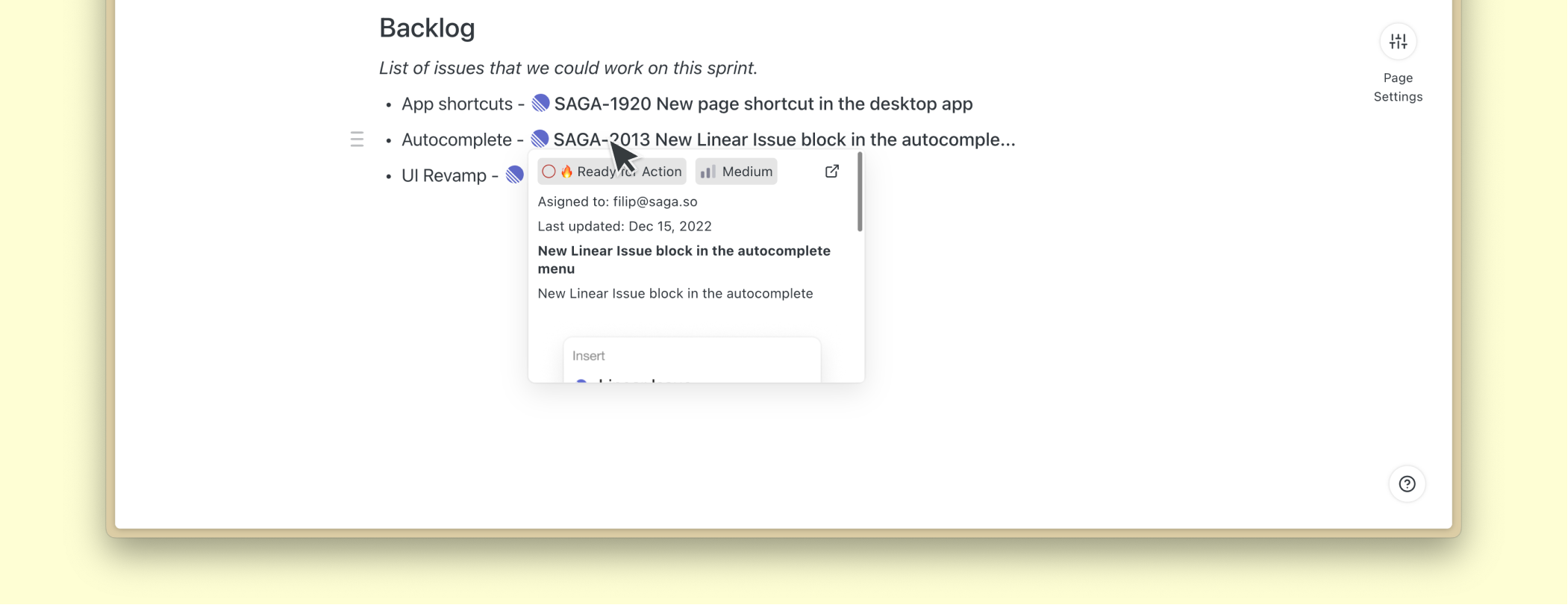Viewport: 1568px width, 605px height.
Task: Click the drag handle beside Autocomplete bullet
Action: [357, 140]
